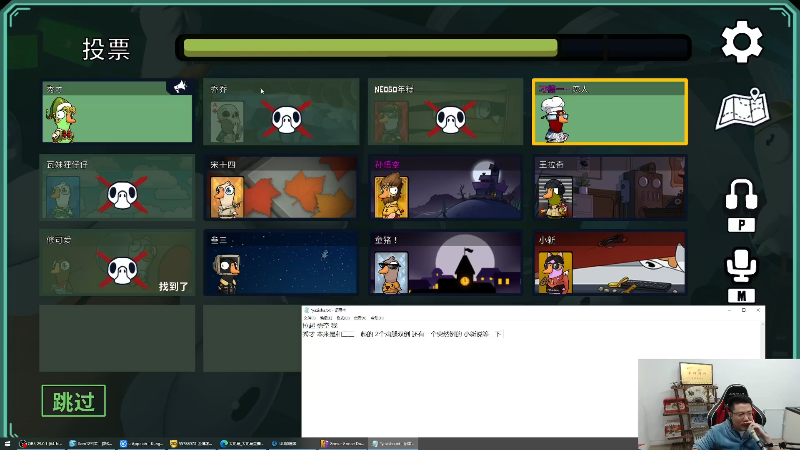800x450 pixels.
Task: Open the Windows Start button
Action: [7, 444]
